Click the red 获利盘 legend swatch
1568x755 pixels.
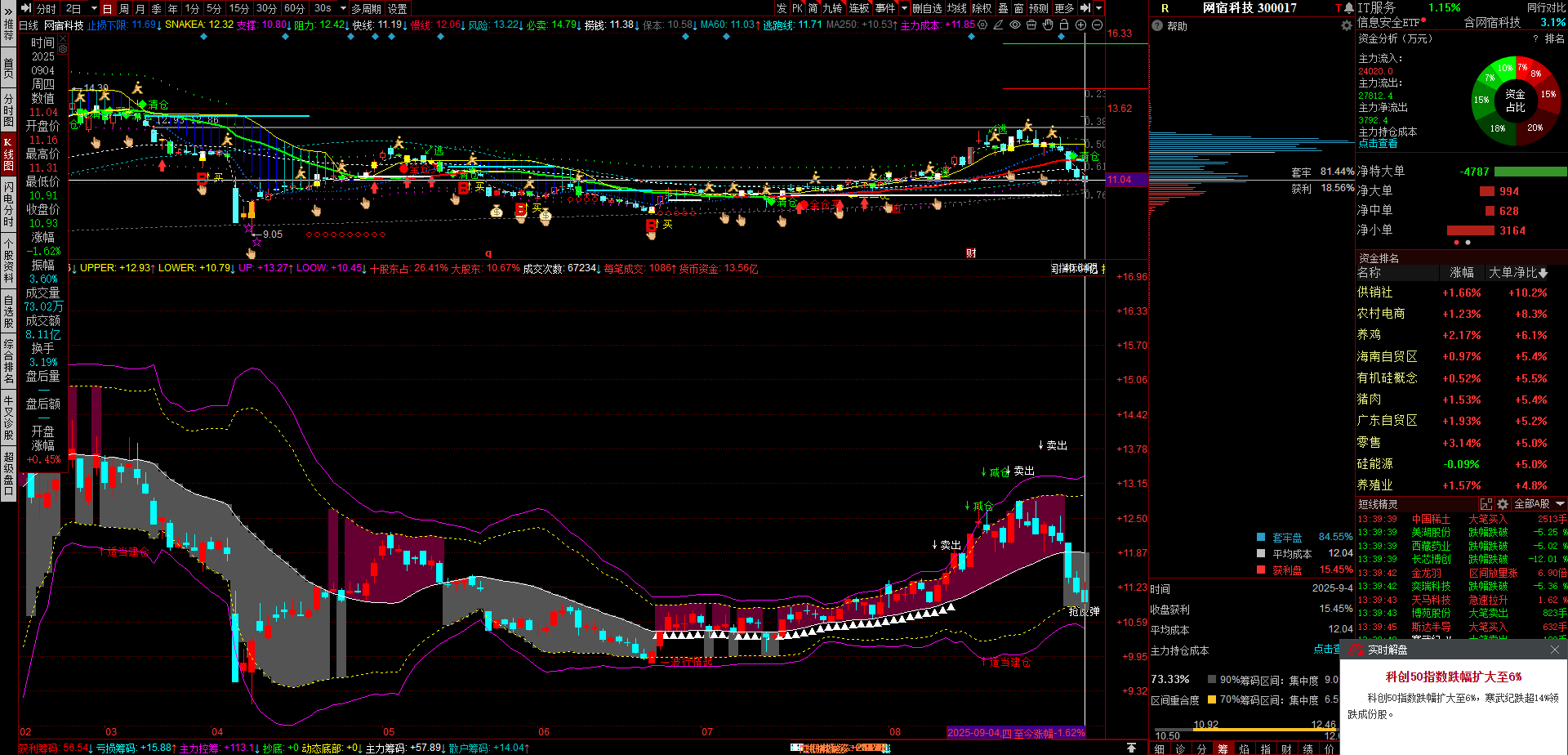click(1260, 570)
